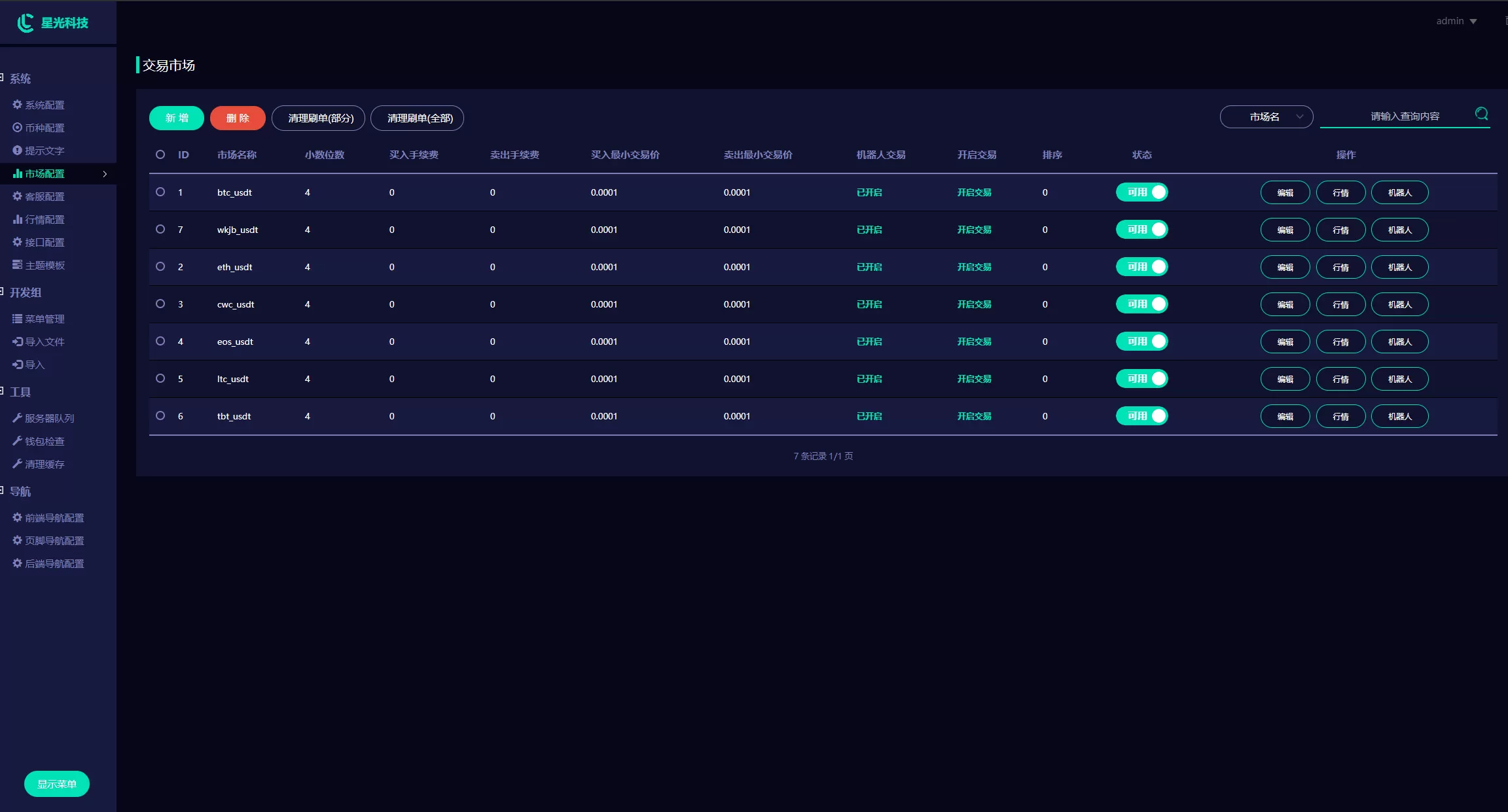1508x812 pixels.
Task: Click the 星光科技 logo icon
Action: [x=26, y=23]
